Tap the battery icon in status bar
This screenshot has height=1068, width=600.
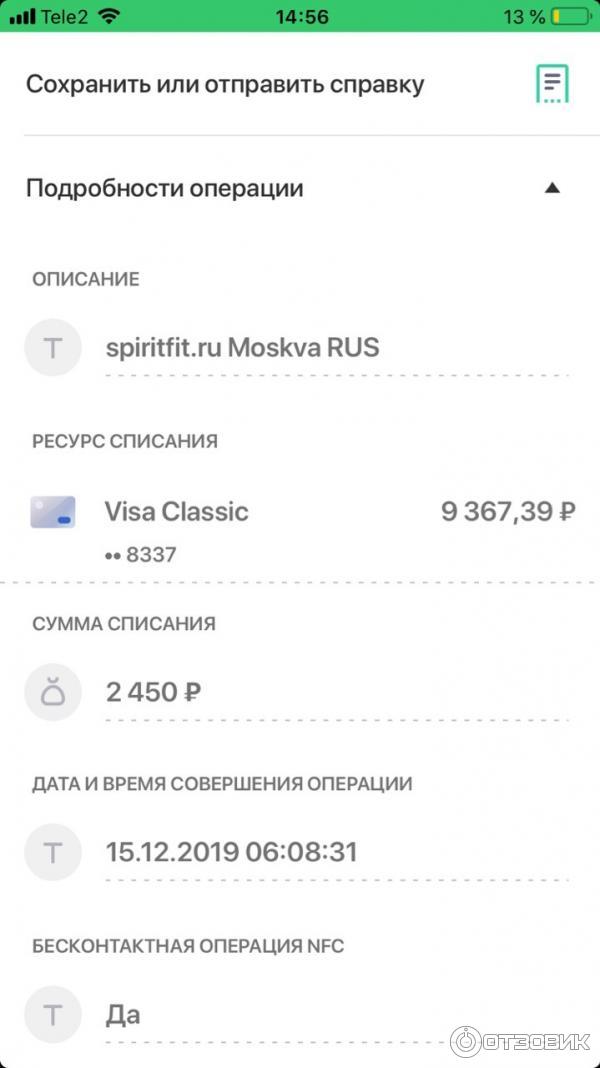point(571,17)
